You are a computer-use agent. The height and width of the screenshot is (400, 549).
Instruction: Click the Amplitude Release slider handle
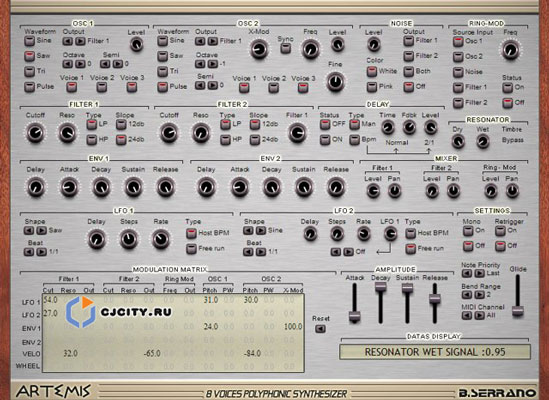435,299
